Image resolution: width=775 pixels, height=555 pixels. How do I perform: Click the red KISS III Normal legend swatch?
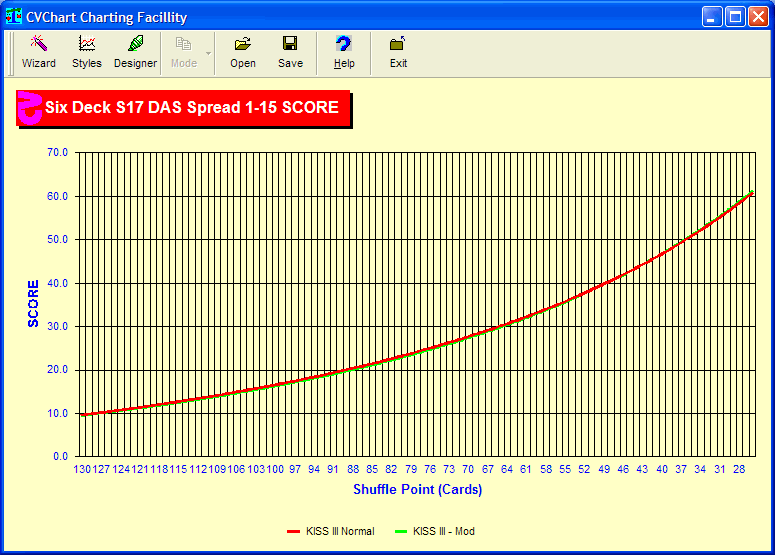(x=294, y=532)
